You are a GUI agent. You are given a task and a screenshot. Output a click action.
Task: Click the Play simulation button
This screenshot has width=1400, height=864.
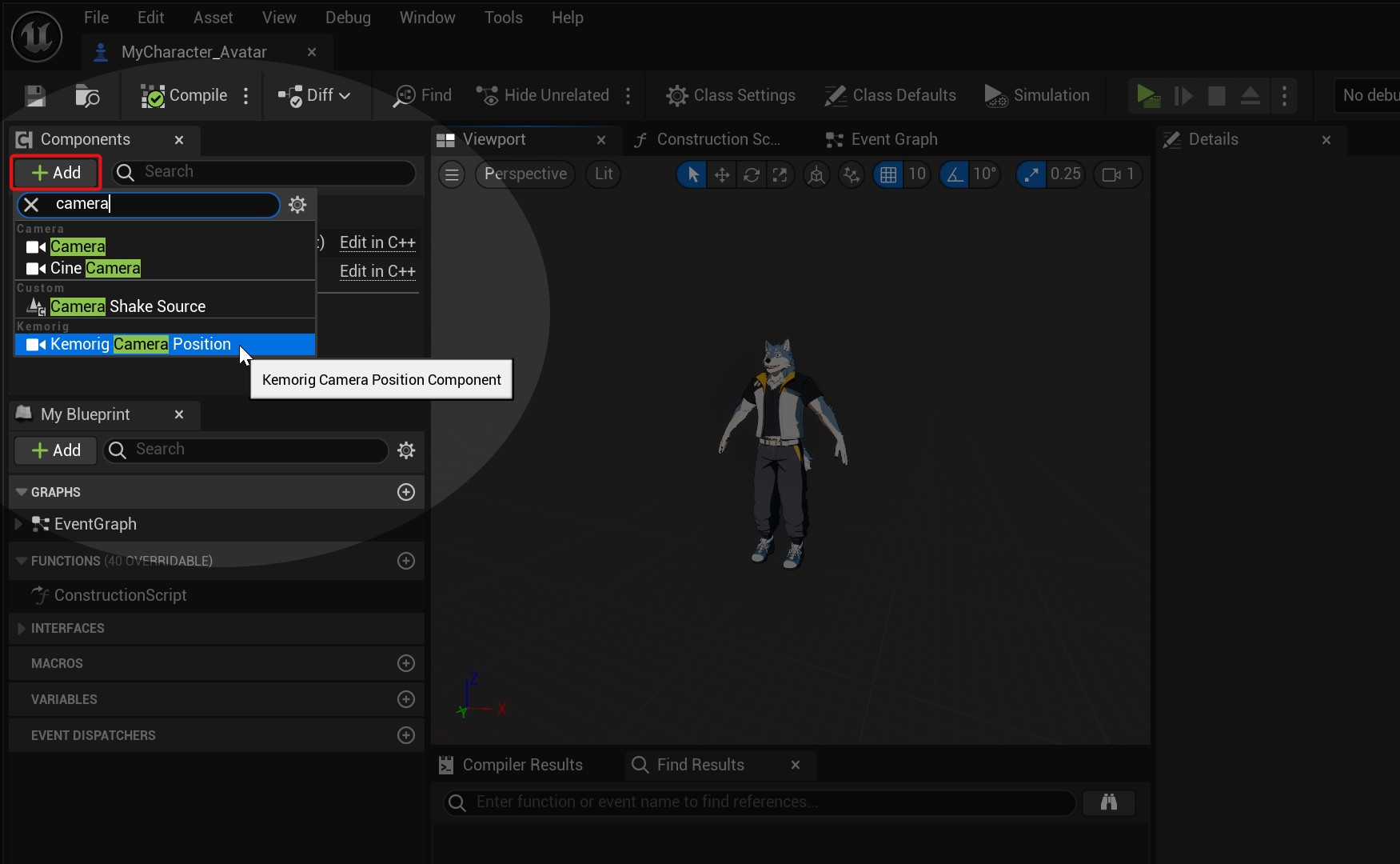(1148, 96)
